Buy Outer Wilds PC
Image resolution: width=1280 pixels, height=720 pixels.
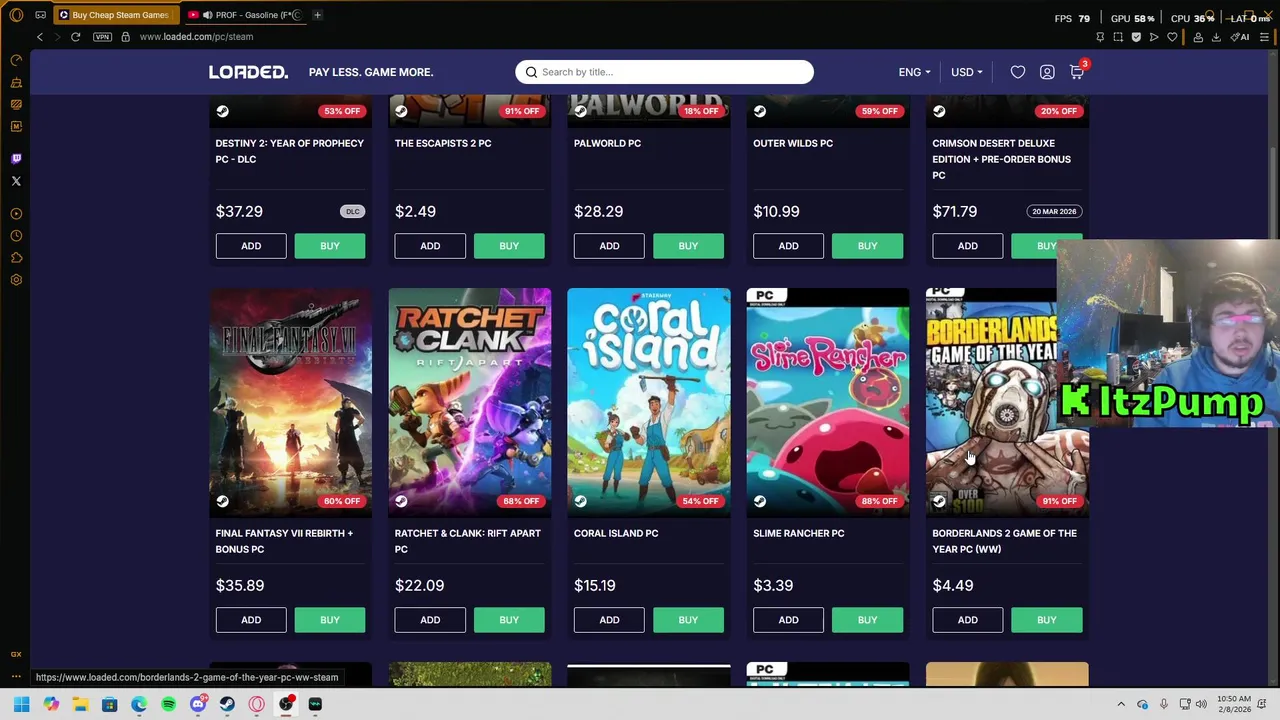[x=867, y=246]
